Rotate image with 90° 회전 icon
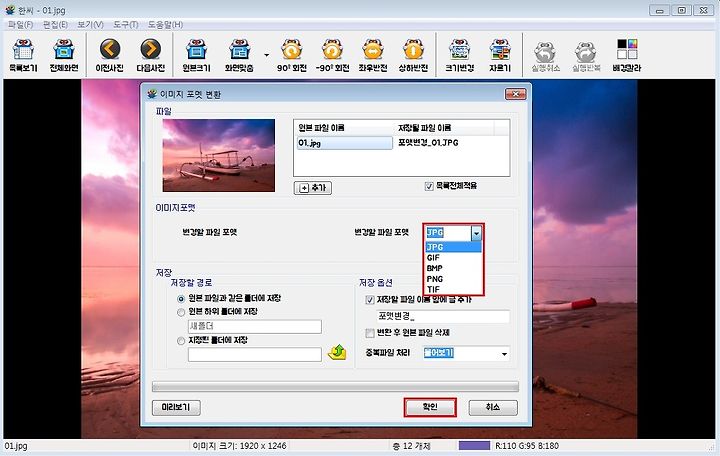The height and width of the screenshot is (456, 720). (292, 55)
